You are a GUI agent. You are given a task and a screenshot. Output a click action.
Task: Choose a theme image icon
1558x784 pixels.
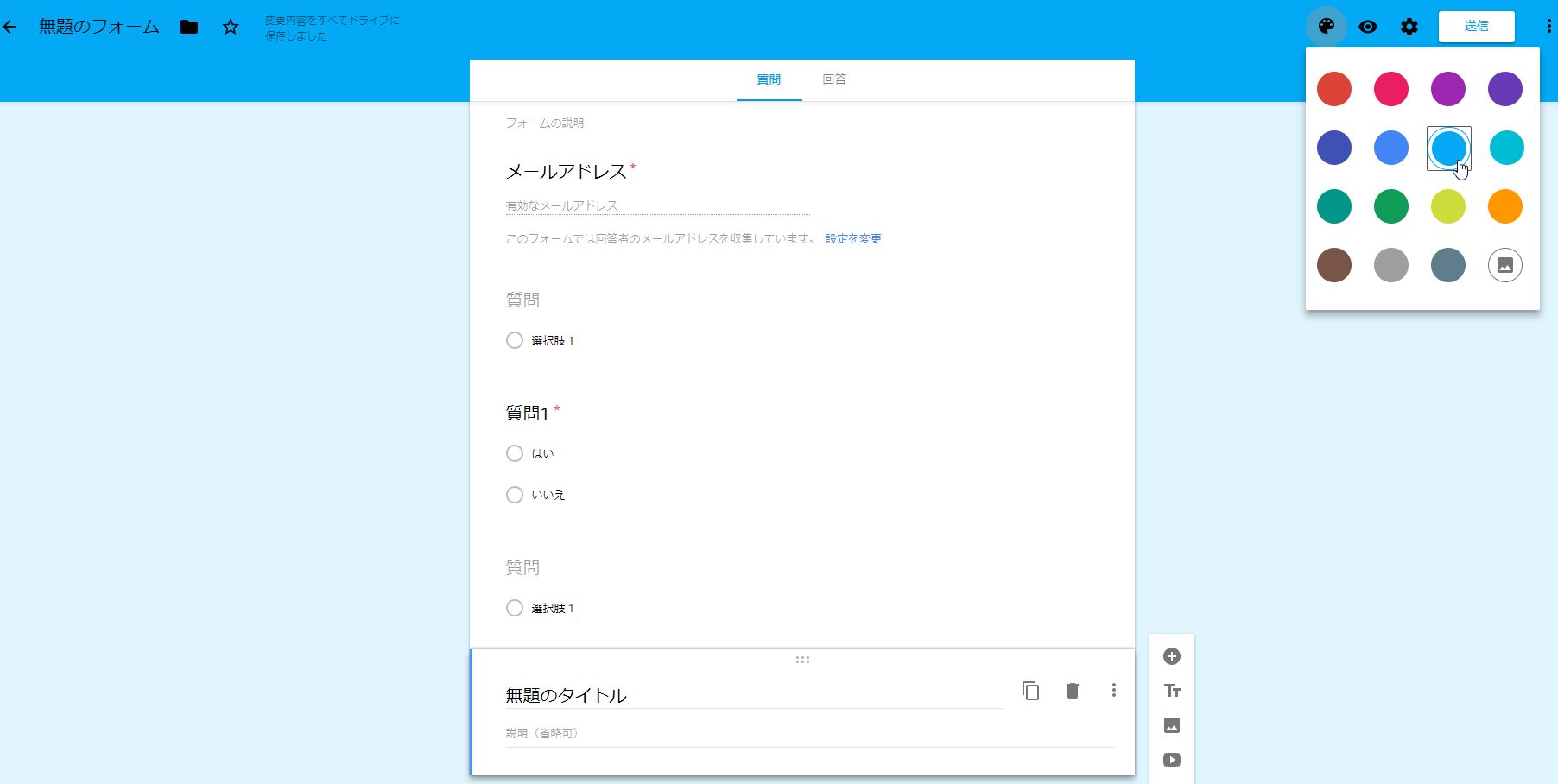click(1505, 265)
